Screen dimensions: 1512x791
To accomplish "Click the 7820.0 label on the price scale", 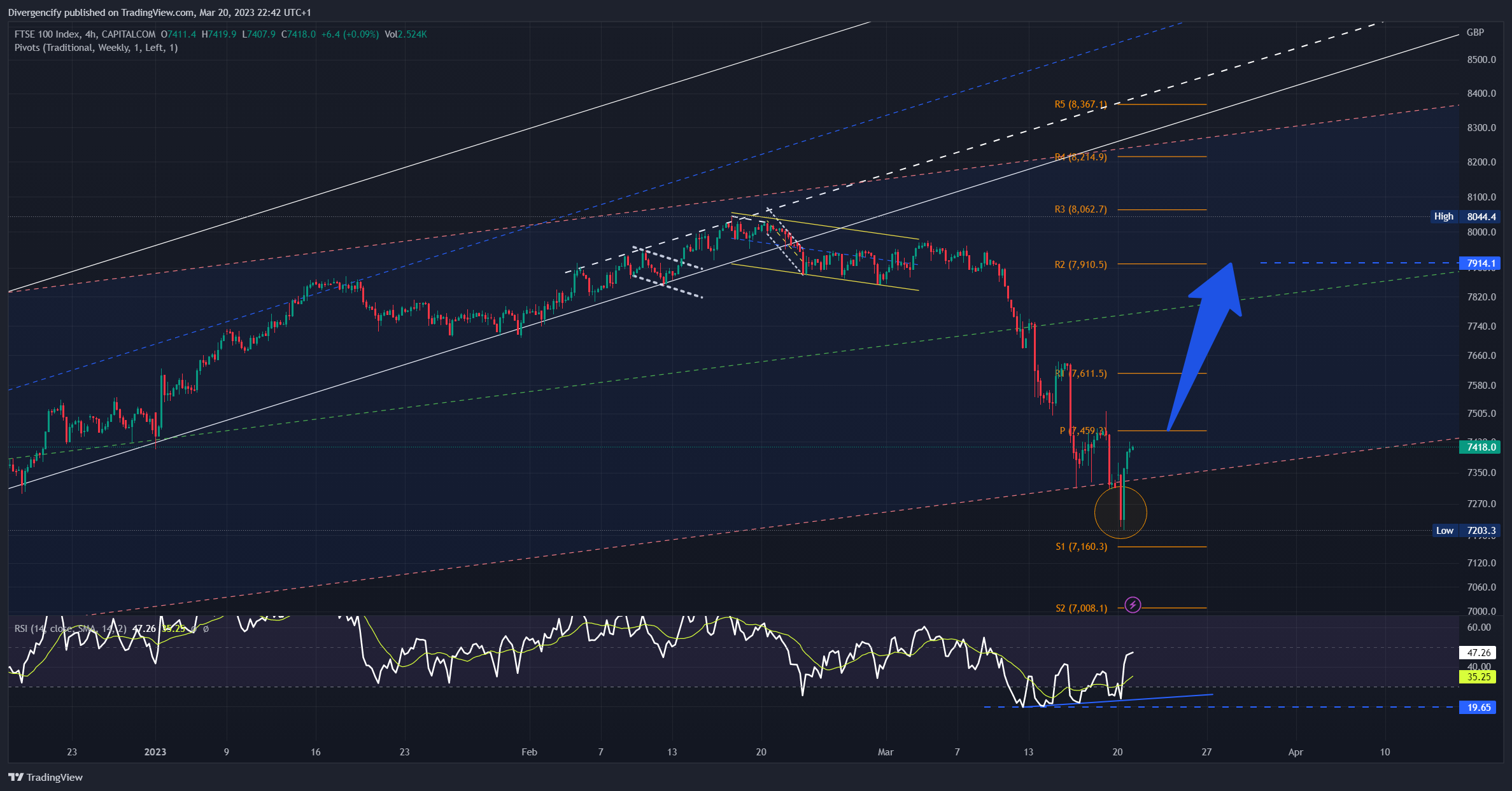I will [1481, 297].
